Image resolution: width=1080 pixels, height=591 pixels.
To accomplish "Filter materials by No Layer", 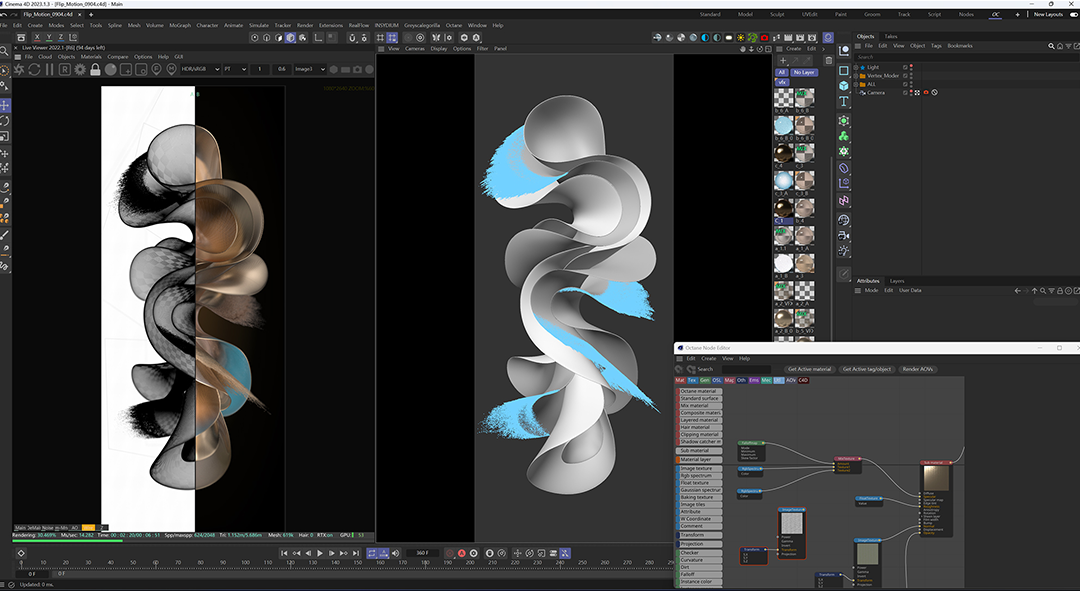I will tap(803, 72).
